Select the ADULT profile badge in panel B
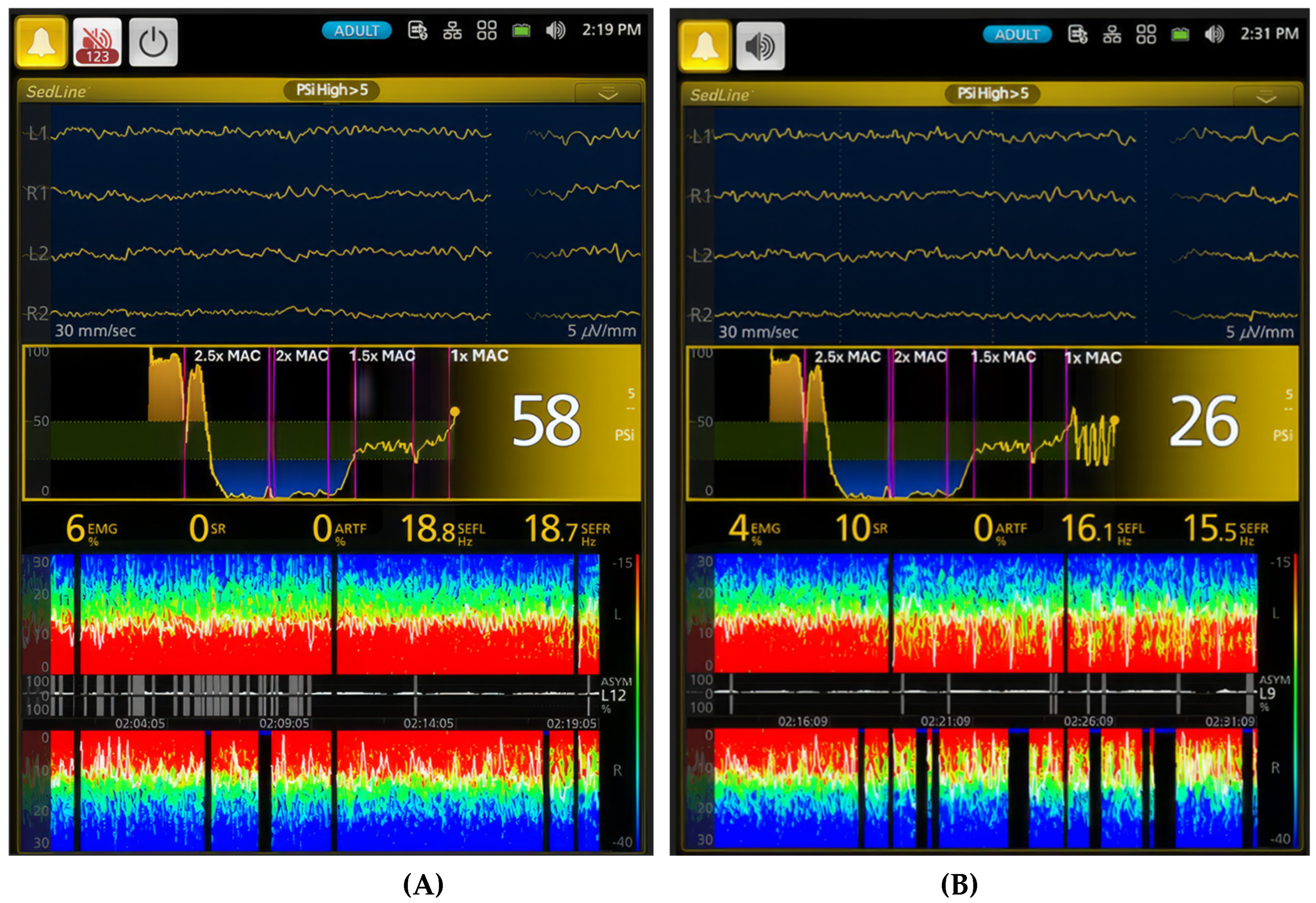Image resolution: width=1316 pixels, height=903 pixels. (x=1017, y=35)
